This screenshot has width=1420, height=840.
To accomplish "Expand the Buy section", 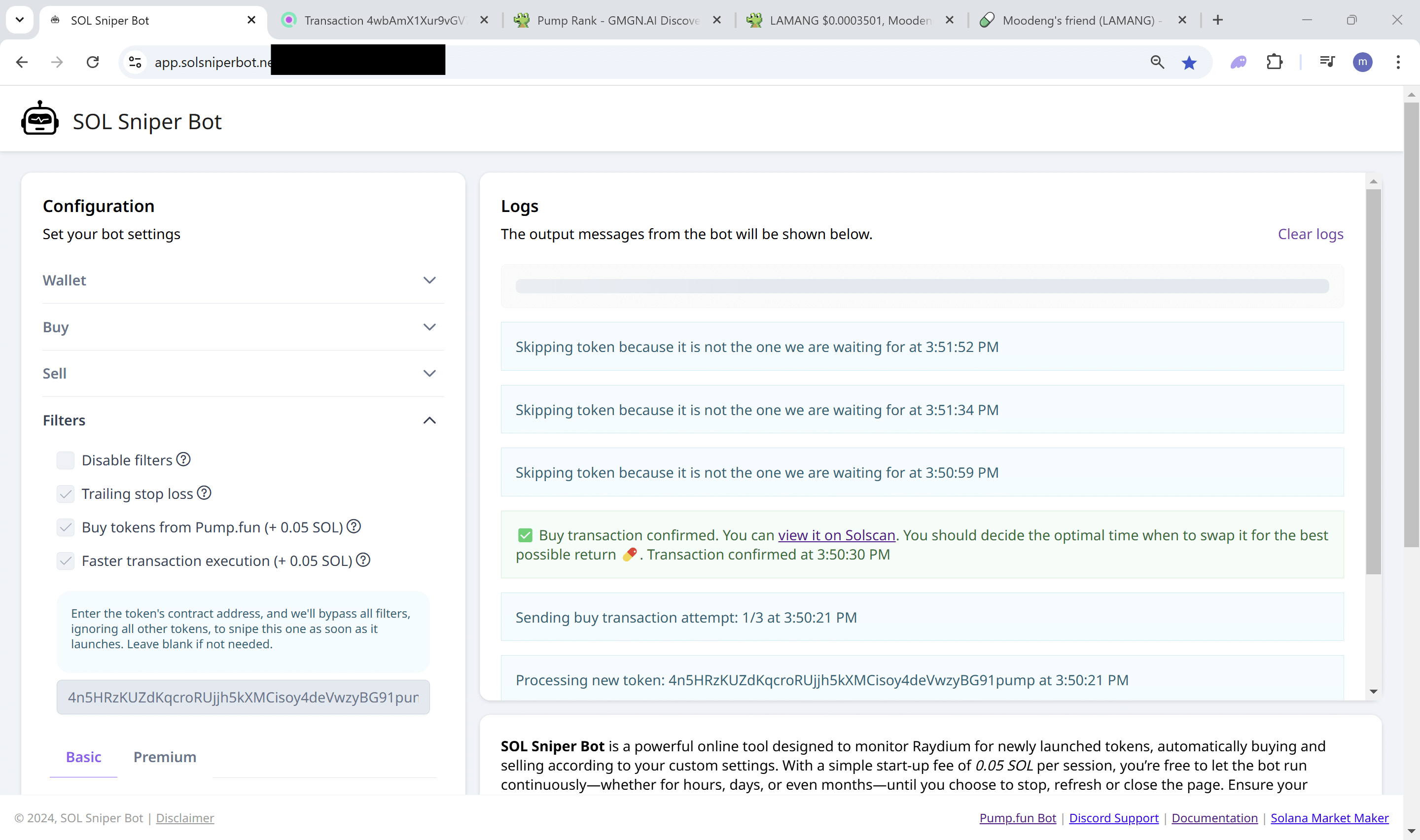I will [x=243, y=327].
